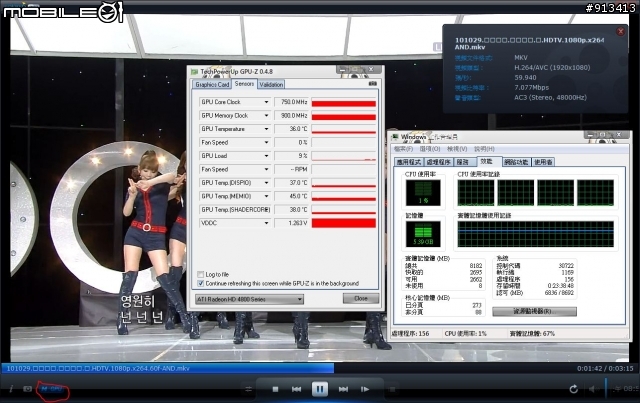Click the Task Manager title bar icon
640x403 pixels.
pyautogui.click(x=395, y=137)
